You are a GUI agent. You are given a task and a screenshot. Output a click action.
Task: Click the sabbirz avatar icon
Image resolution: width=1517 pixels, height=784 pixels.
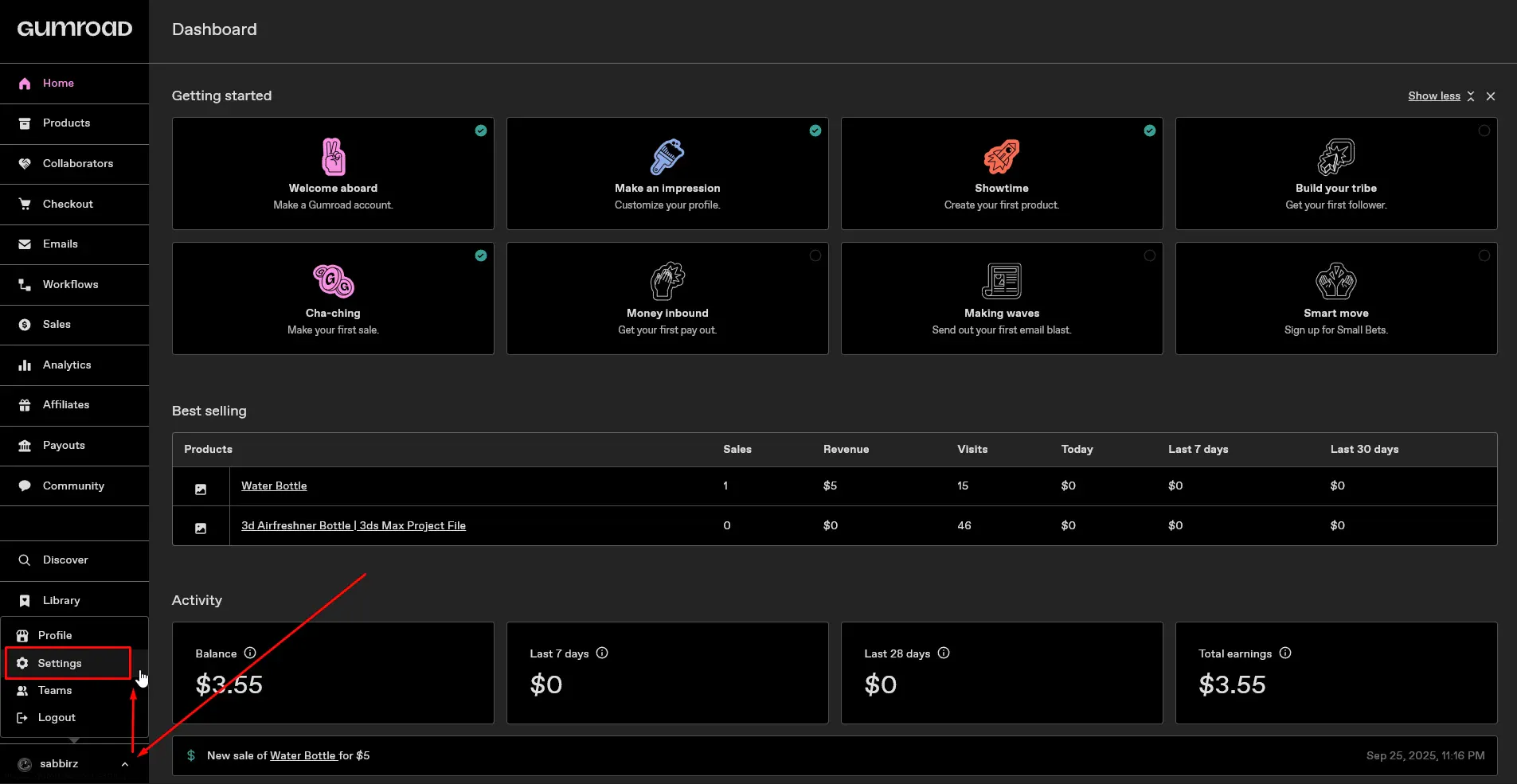(25, 764)
